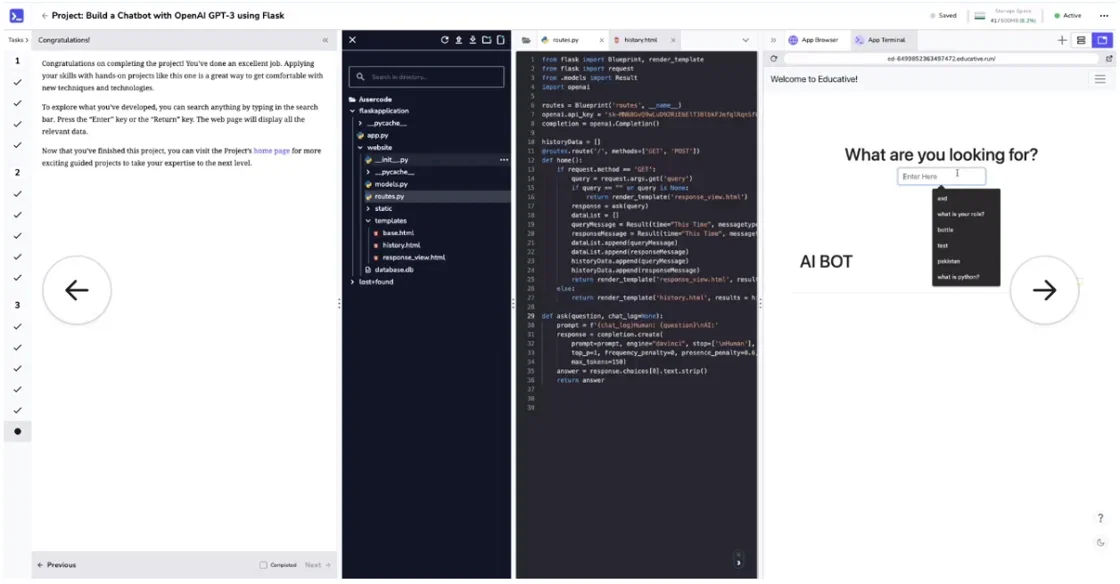
Task: Open the editor tabs overflow chevron
Action: click(x=745, y=40)
